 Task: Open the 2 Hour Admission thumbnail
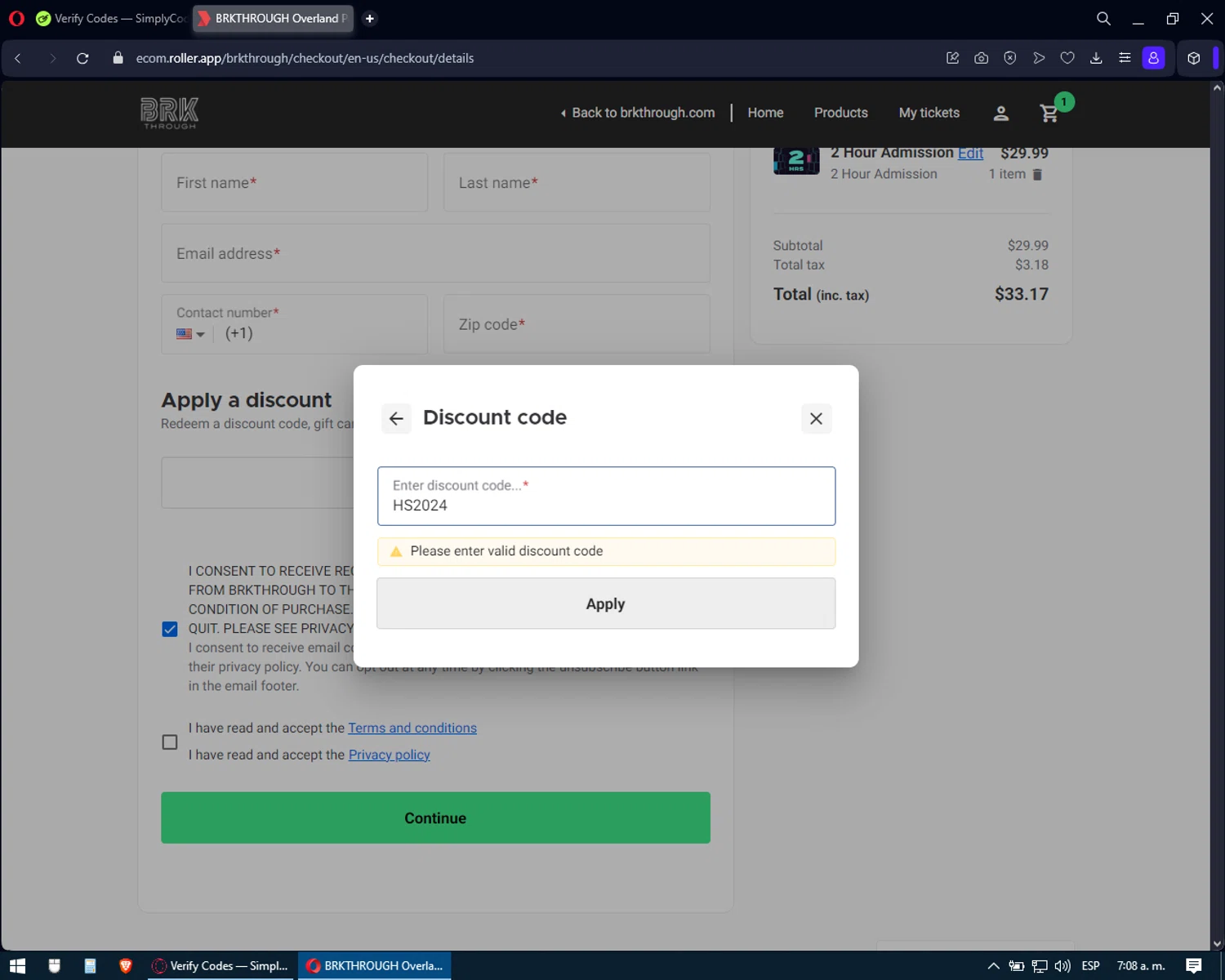796,161
